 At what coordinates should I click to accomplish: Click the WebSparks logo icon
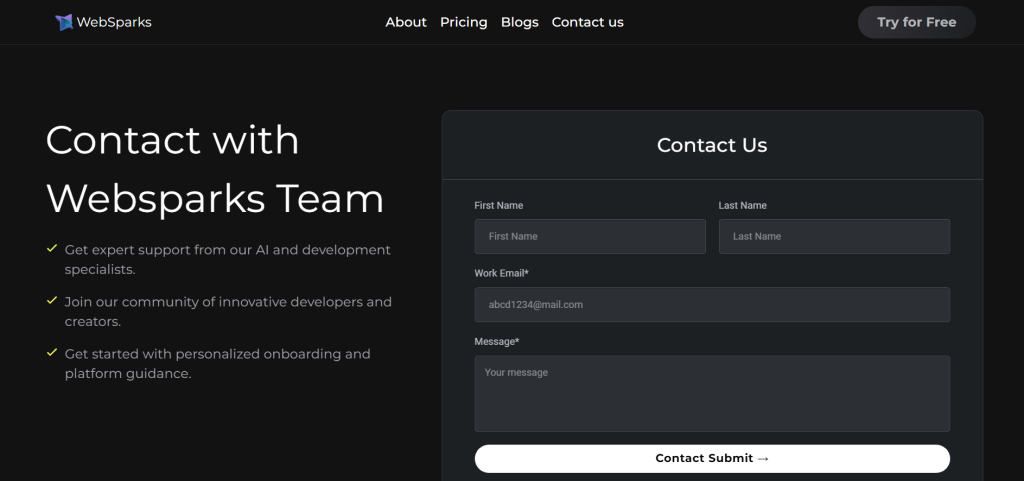64,22
